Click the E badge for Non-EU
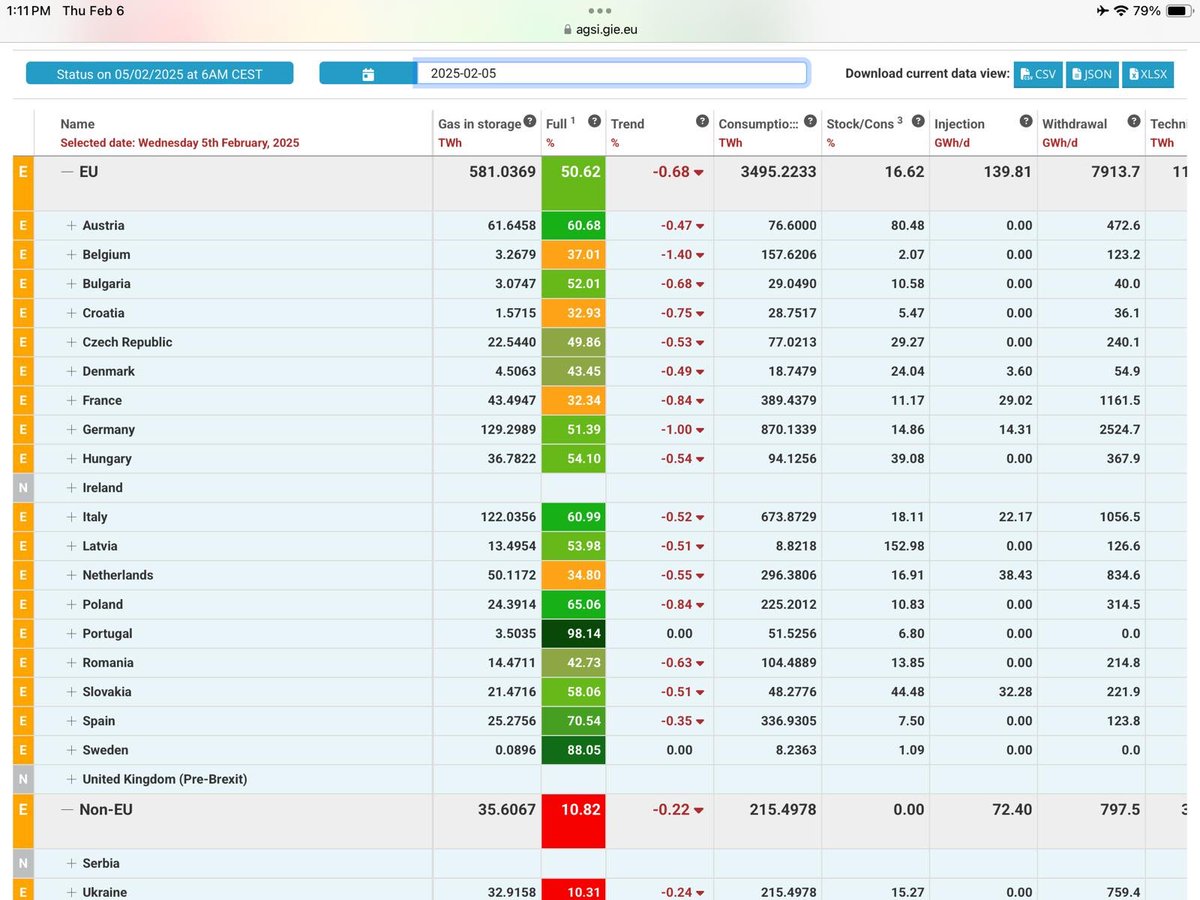Image resolution: width=1200 pixels, height=900 pixels. (23, 821)
